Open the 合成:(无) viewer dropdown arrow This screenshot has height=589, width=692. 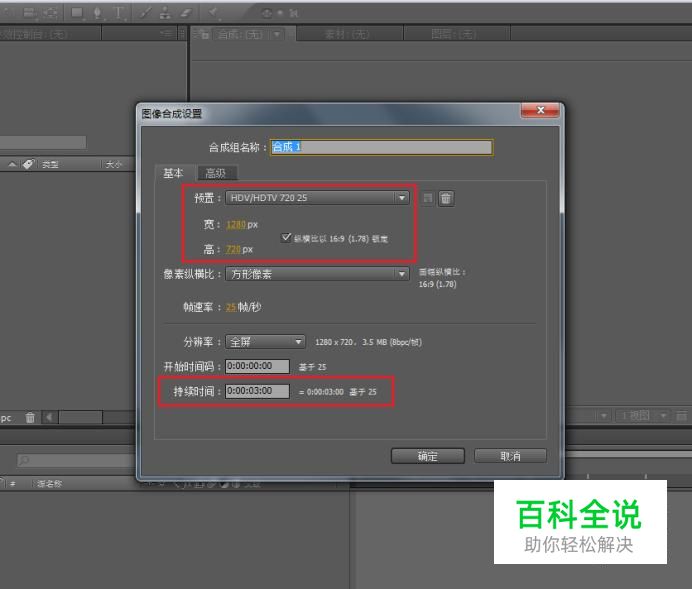pos(277,34)
